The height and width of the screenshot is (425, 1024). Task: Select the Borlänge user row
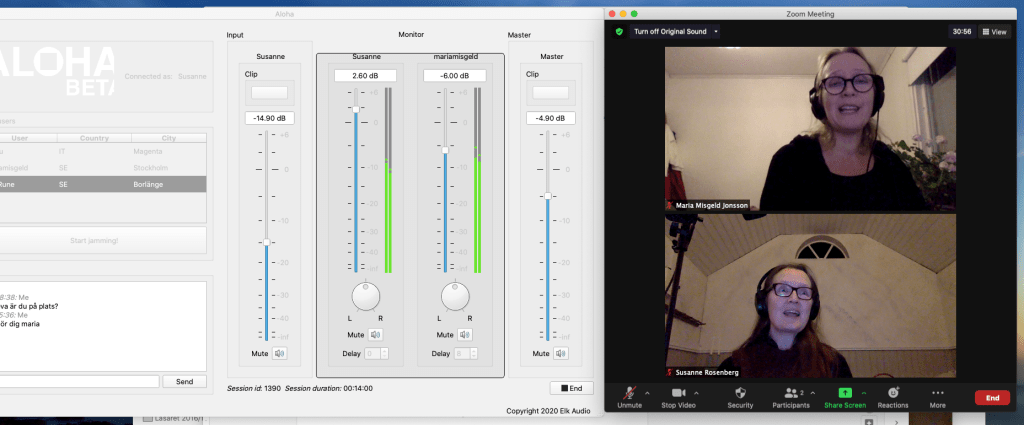(103, 185)
